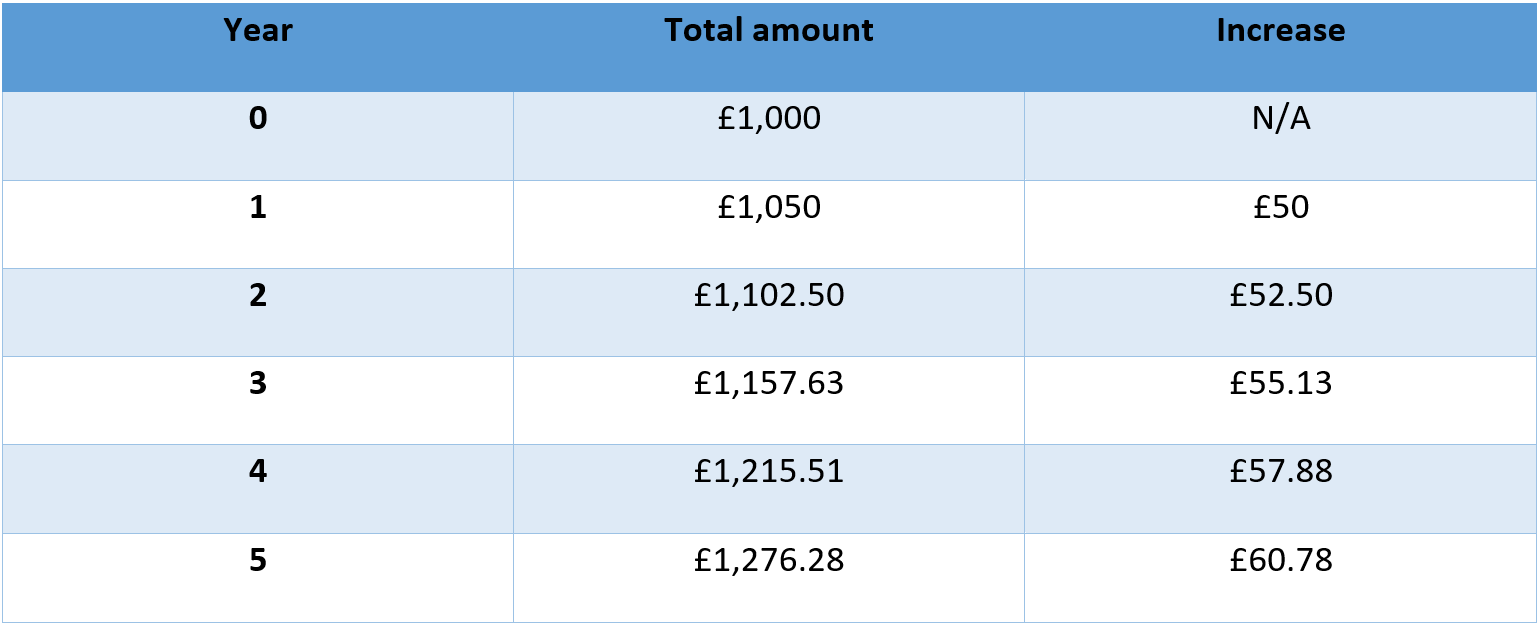Click the Increase column header

pyautogui.click(x=1280, y=47)
